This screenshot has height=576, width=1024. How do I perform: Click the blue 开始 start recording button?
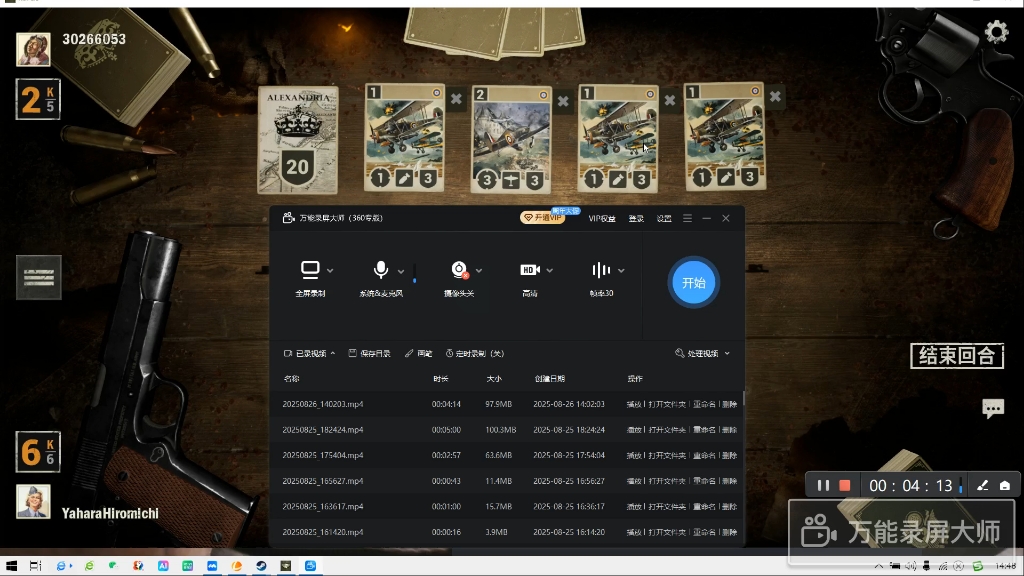694,283
